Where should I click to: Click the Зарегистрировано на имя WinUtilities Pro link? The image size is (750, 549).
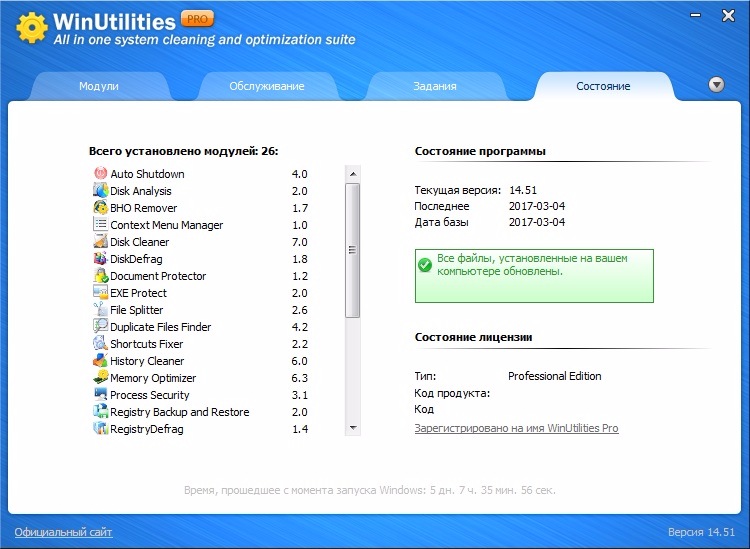click(x=517, y=428)
